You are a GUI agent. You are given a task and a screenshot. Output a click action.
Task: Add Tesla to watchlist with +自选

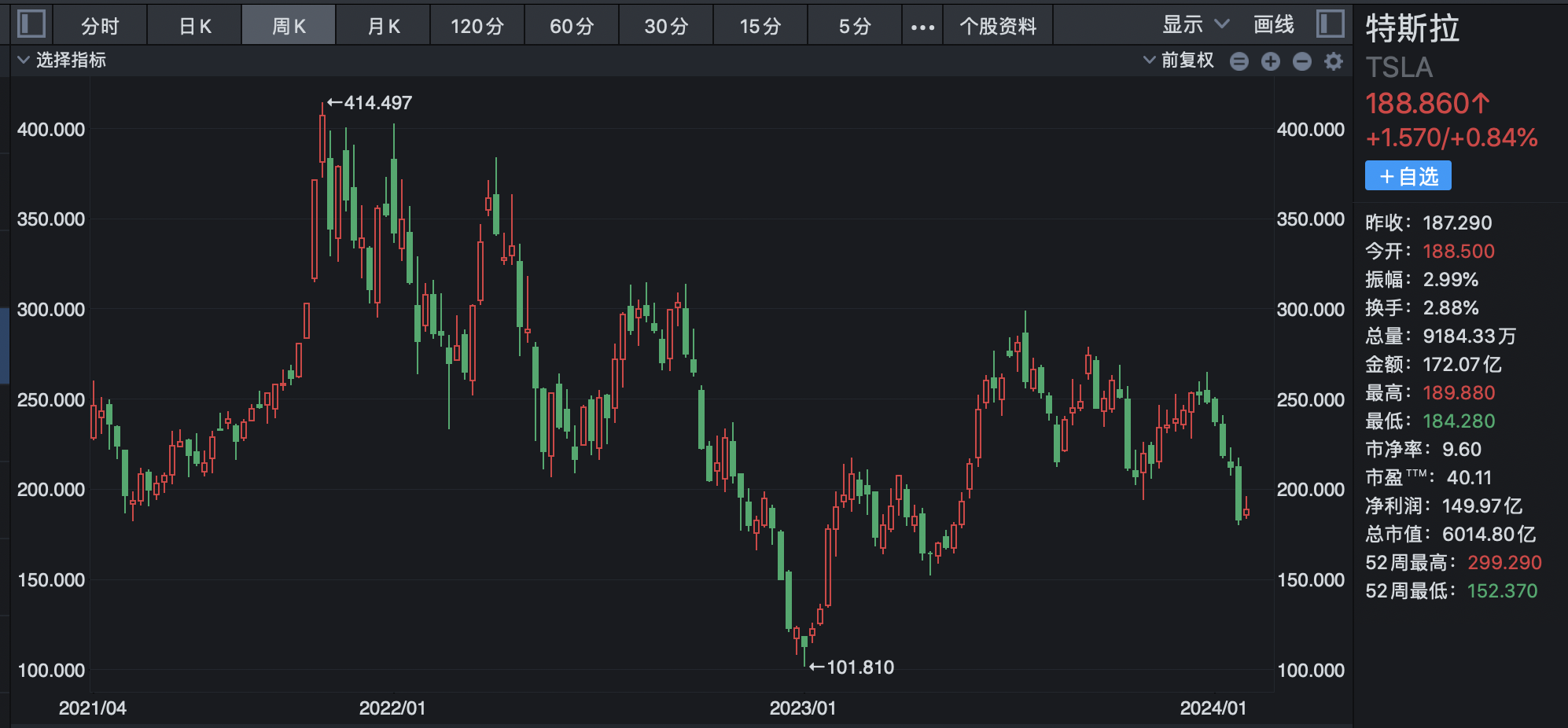pos(1408,176)
